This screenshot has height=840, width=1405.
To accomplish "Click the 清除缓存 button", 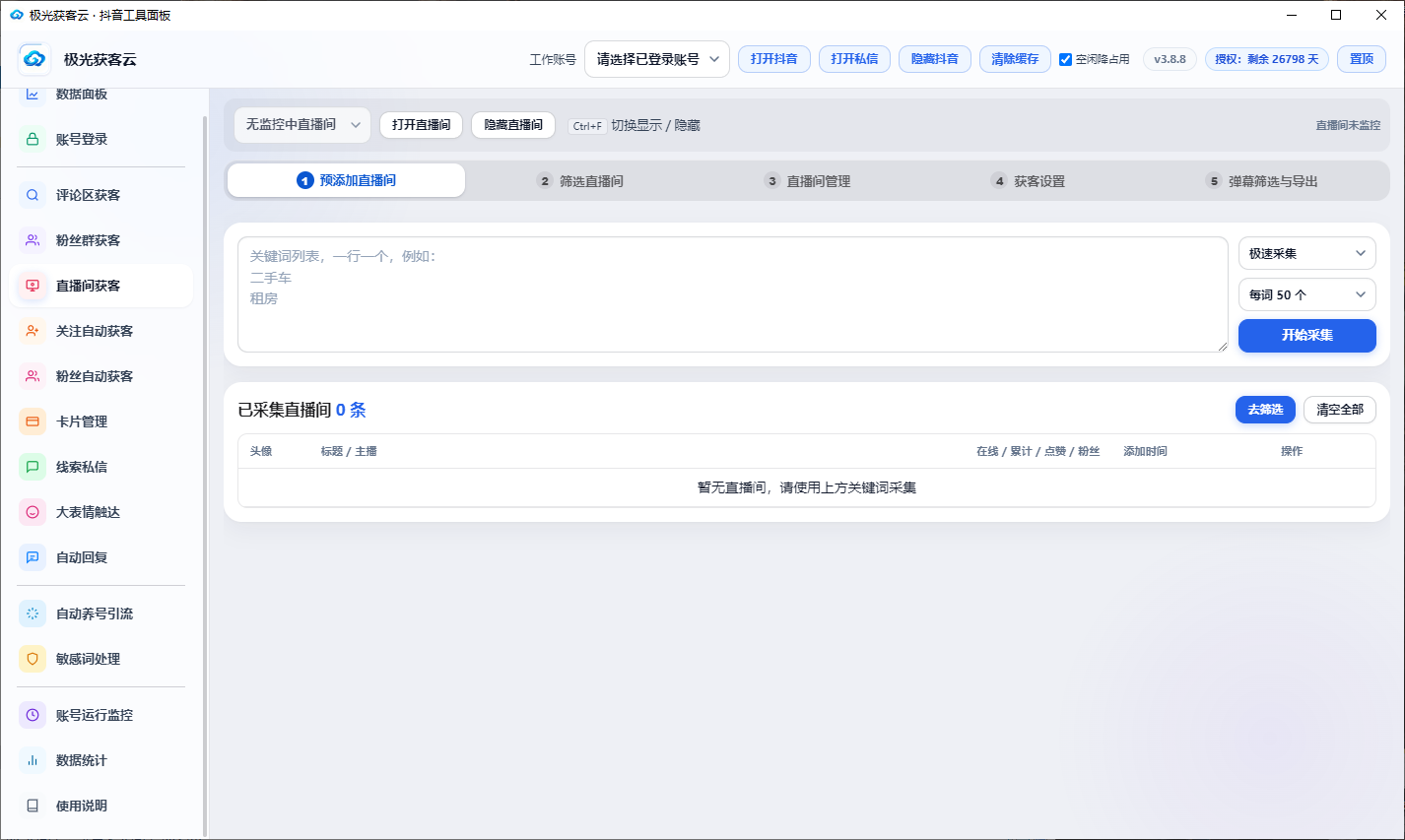I will point(1015,59).
